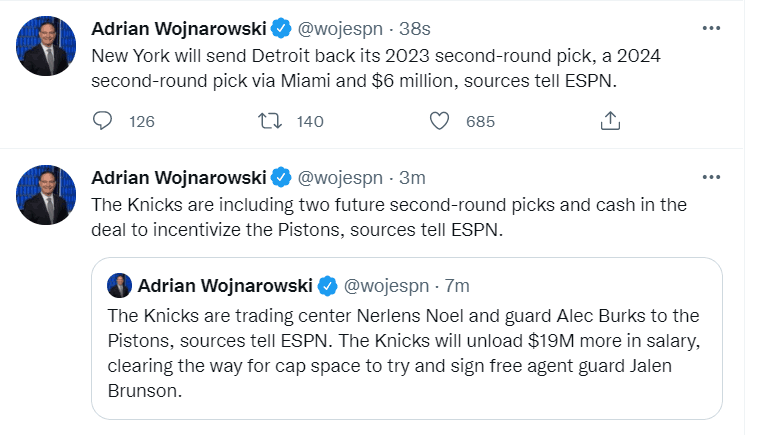The height and width of the screenshot is (435, 758).
Task: Open the profile picture on the 3m tweet
Action: click(46, 195)
